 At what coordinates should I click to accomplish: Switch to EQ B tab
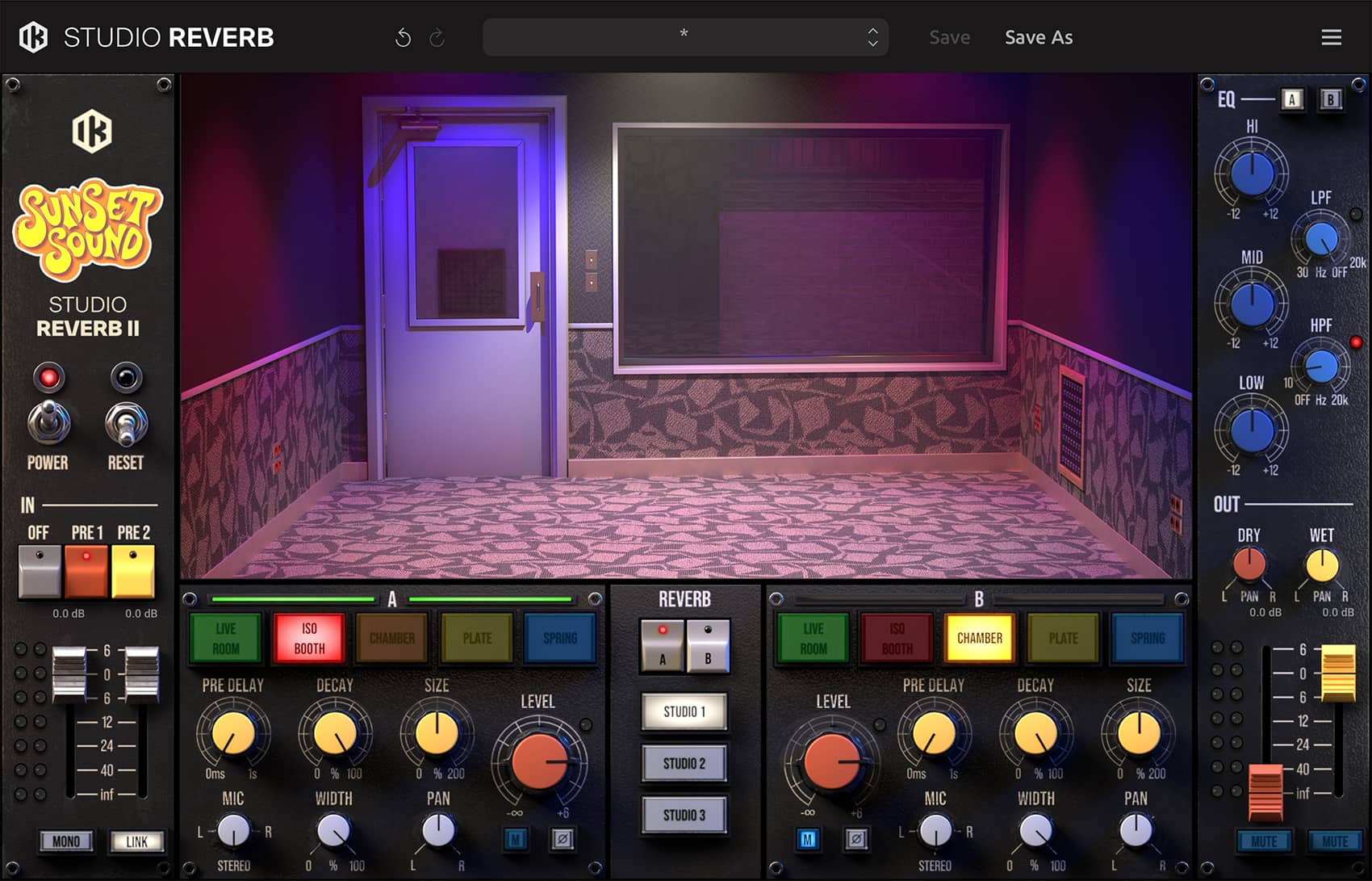tap(1330, 99)
